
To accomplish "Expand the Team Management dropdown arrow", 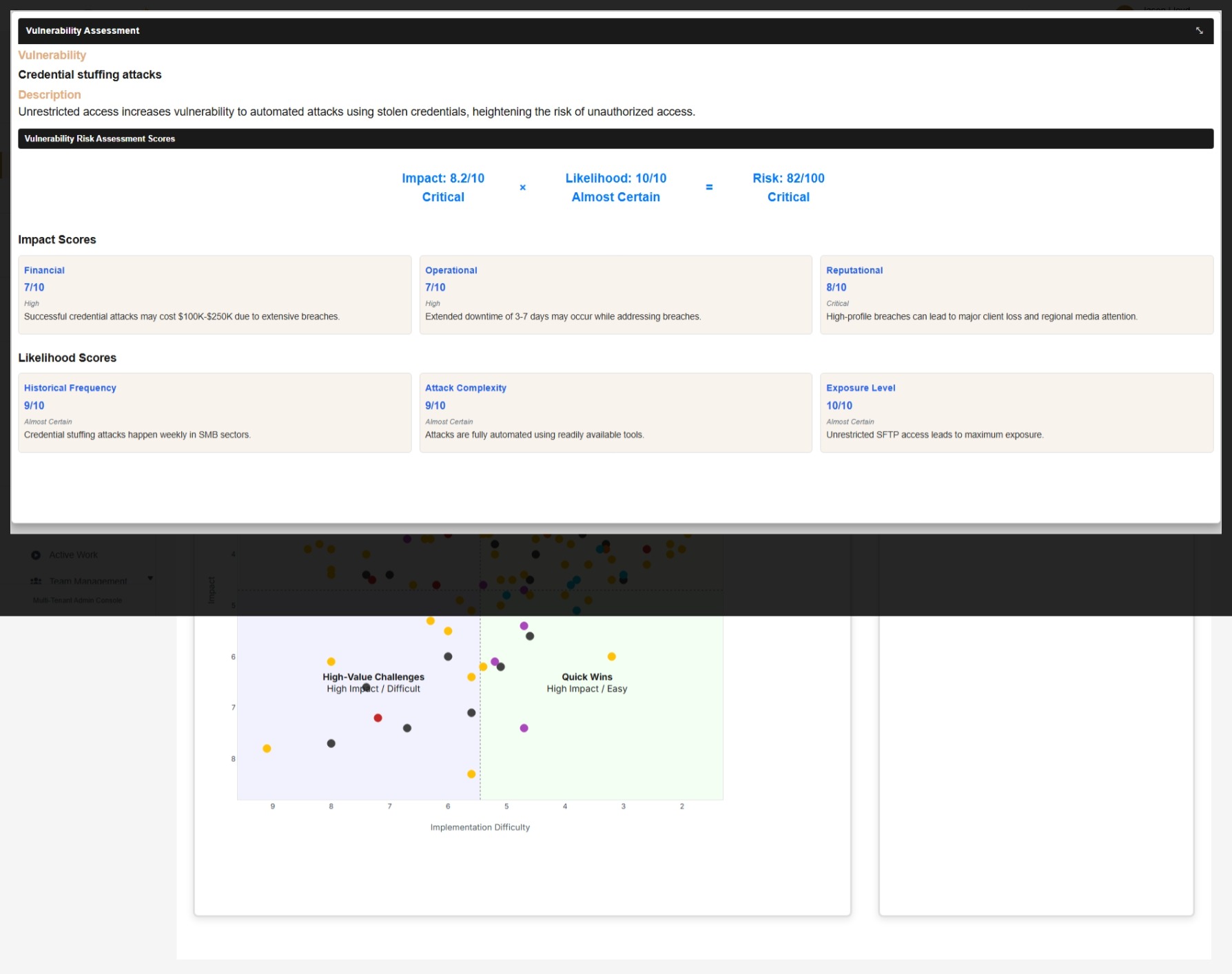I will [x=150, y=578].
